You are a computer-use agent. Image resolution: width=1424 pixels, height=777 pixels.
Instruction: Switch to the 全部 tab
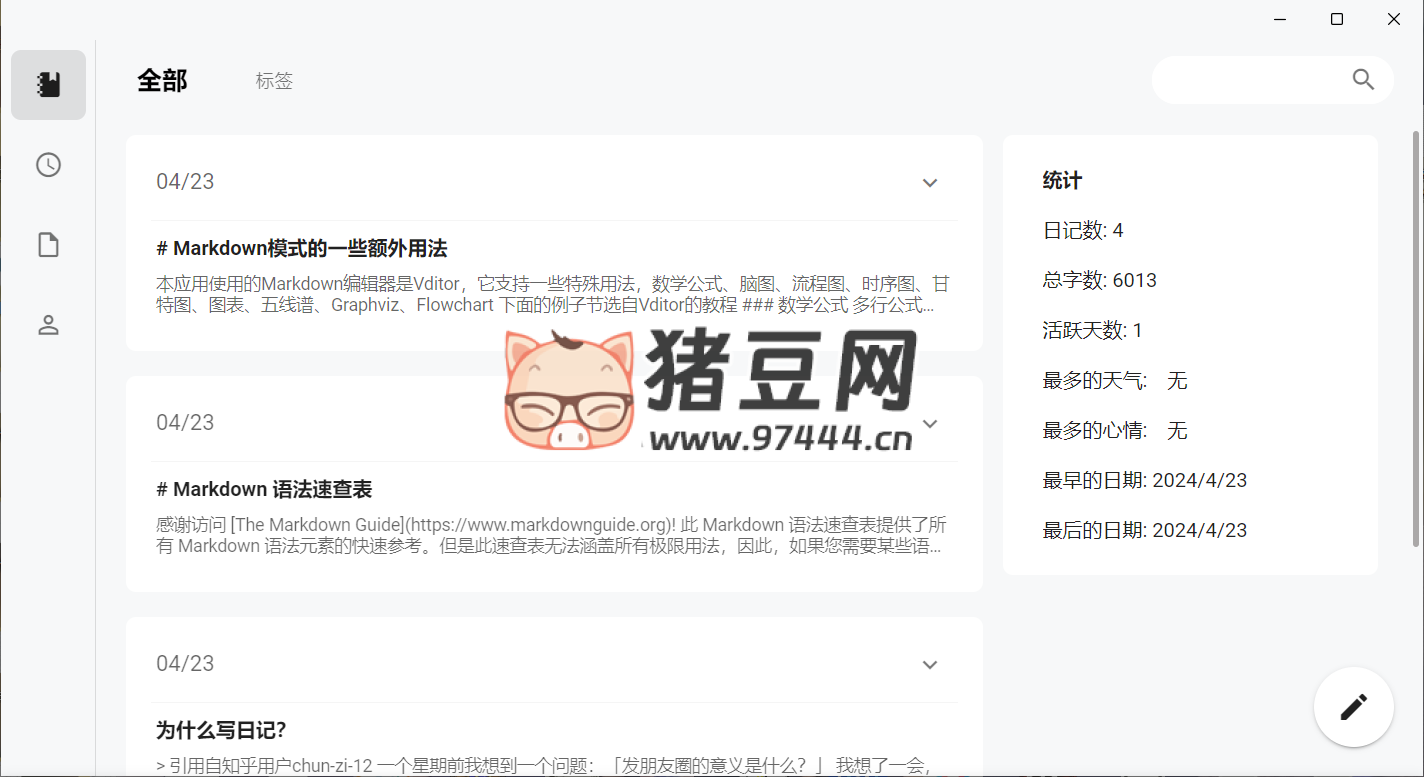pyautogui.click(x=162, y=81)
